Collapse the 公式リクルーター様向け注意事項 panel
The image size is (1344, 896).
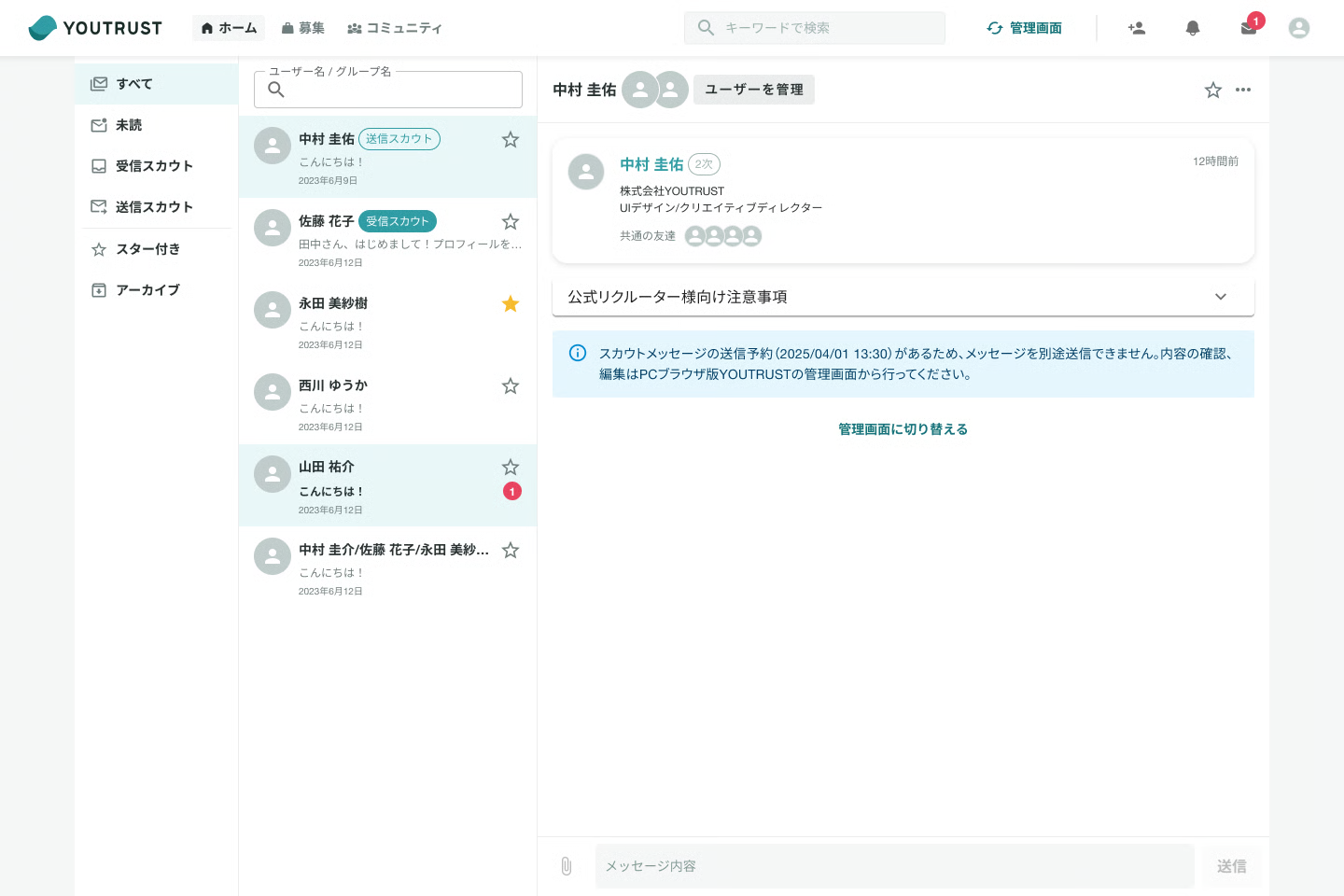(1221, 297)
